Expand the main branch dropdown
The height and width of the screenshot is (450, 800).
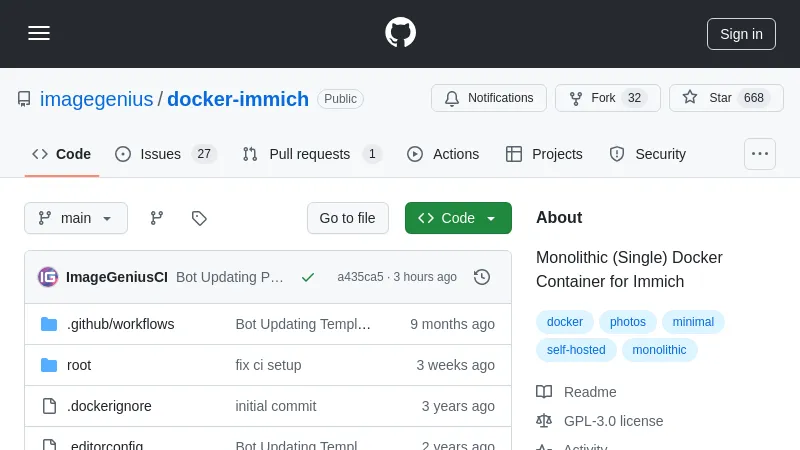click(x=76, y=218)
